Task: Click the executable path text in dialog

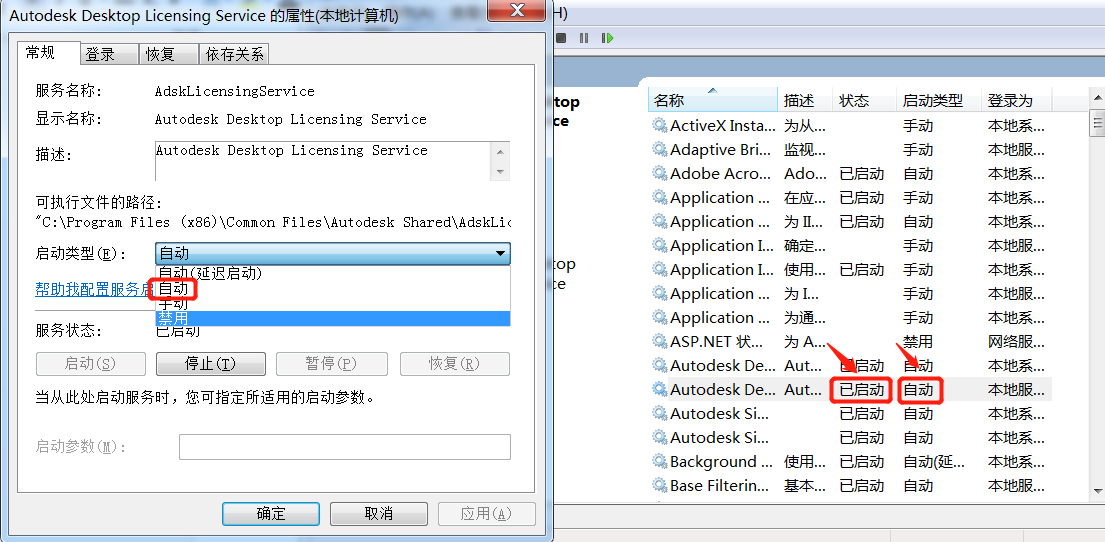Action: click(x=273, y=222)
